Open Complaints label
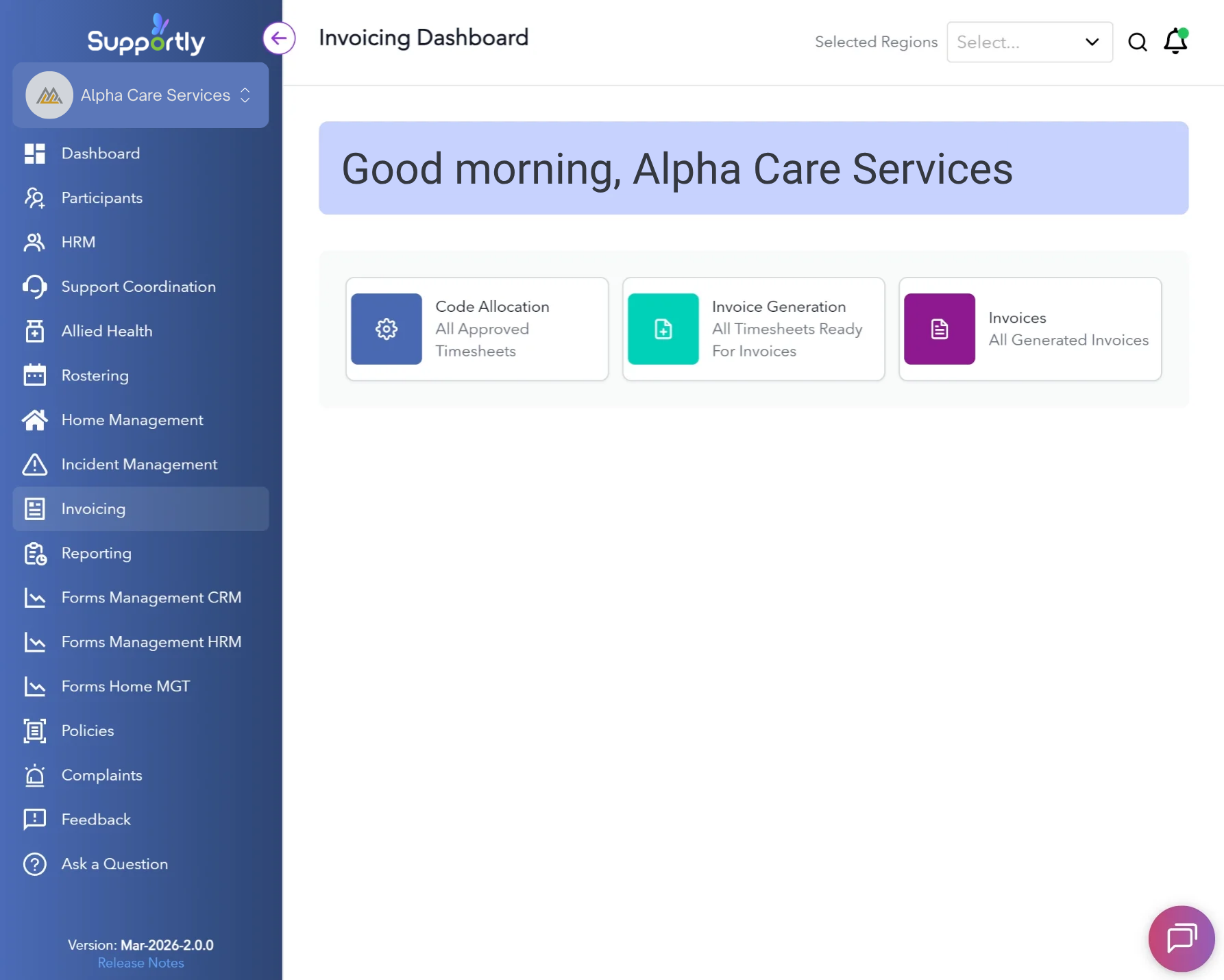Viewport: 1224px width, 980px height. 102,775
